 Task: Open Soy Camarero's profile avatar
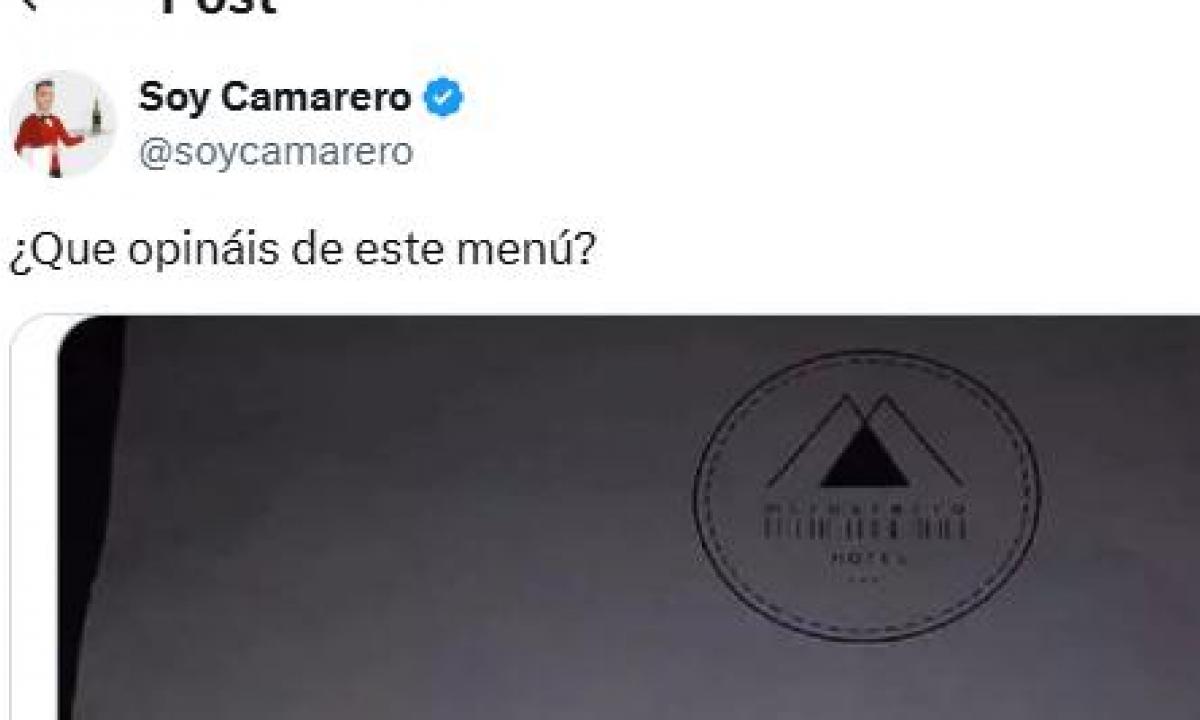61,125
